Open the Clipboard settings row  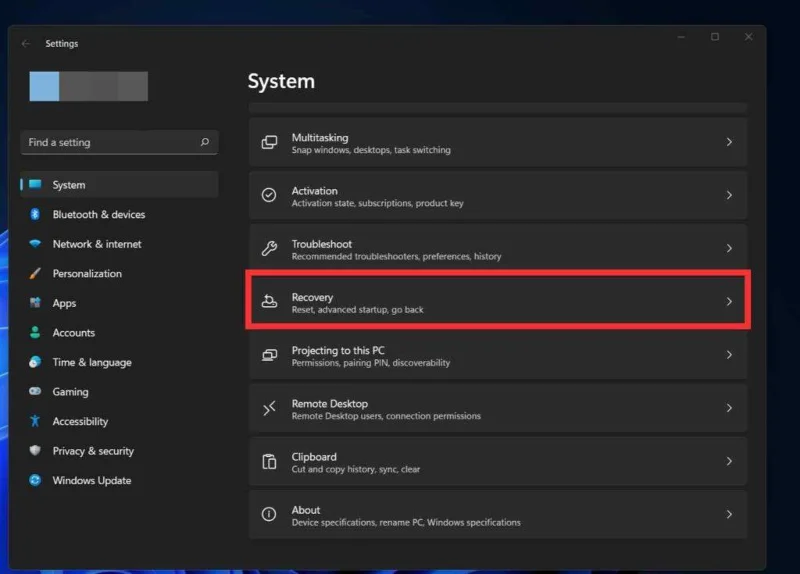(x=498, y=461)
